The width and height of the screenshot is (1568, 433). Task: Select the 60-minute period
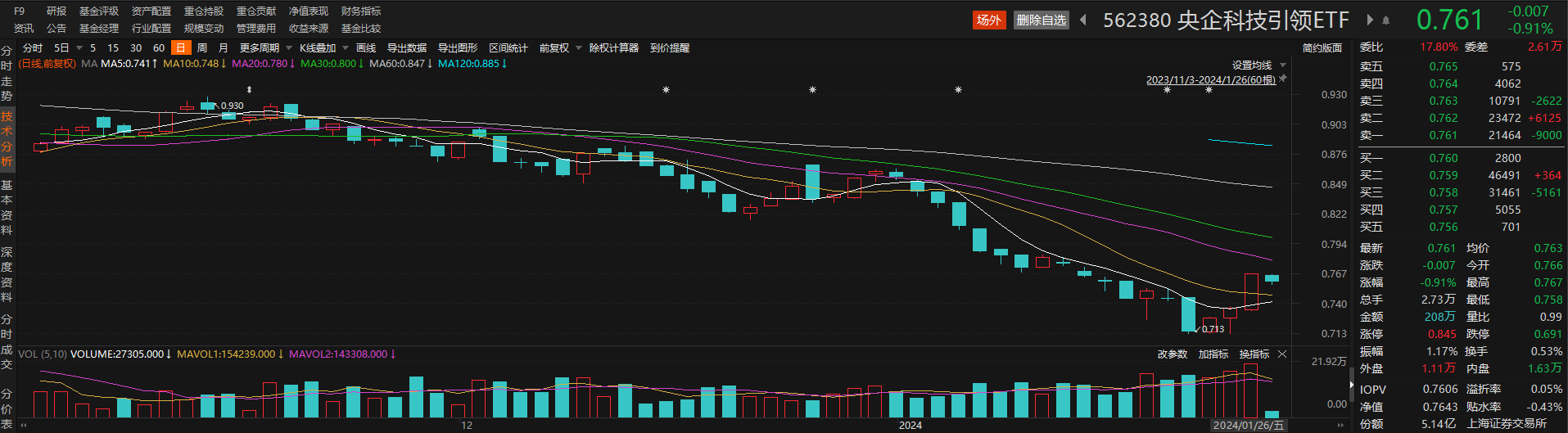159,48
